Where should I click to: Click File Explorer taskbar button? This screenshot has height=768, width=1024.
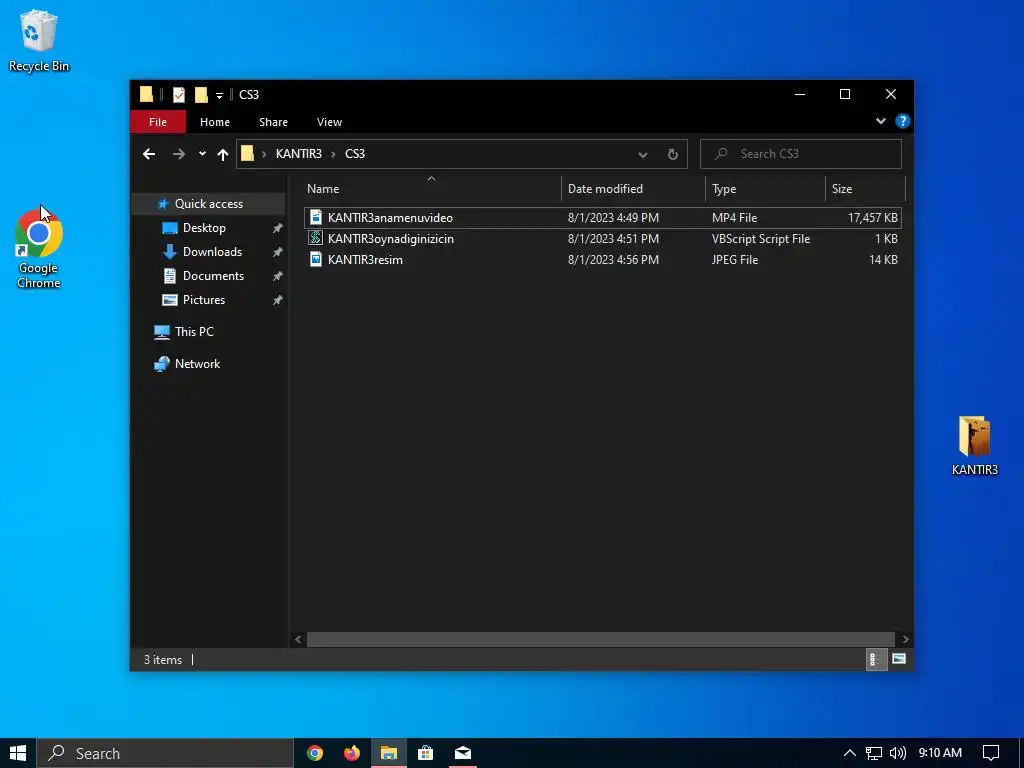[x=389, y=753]
